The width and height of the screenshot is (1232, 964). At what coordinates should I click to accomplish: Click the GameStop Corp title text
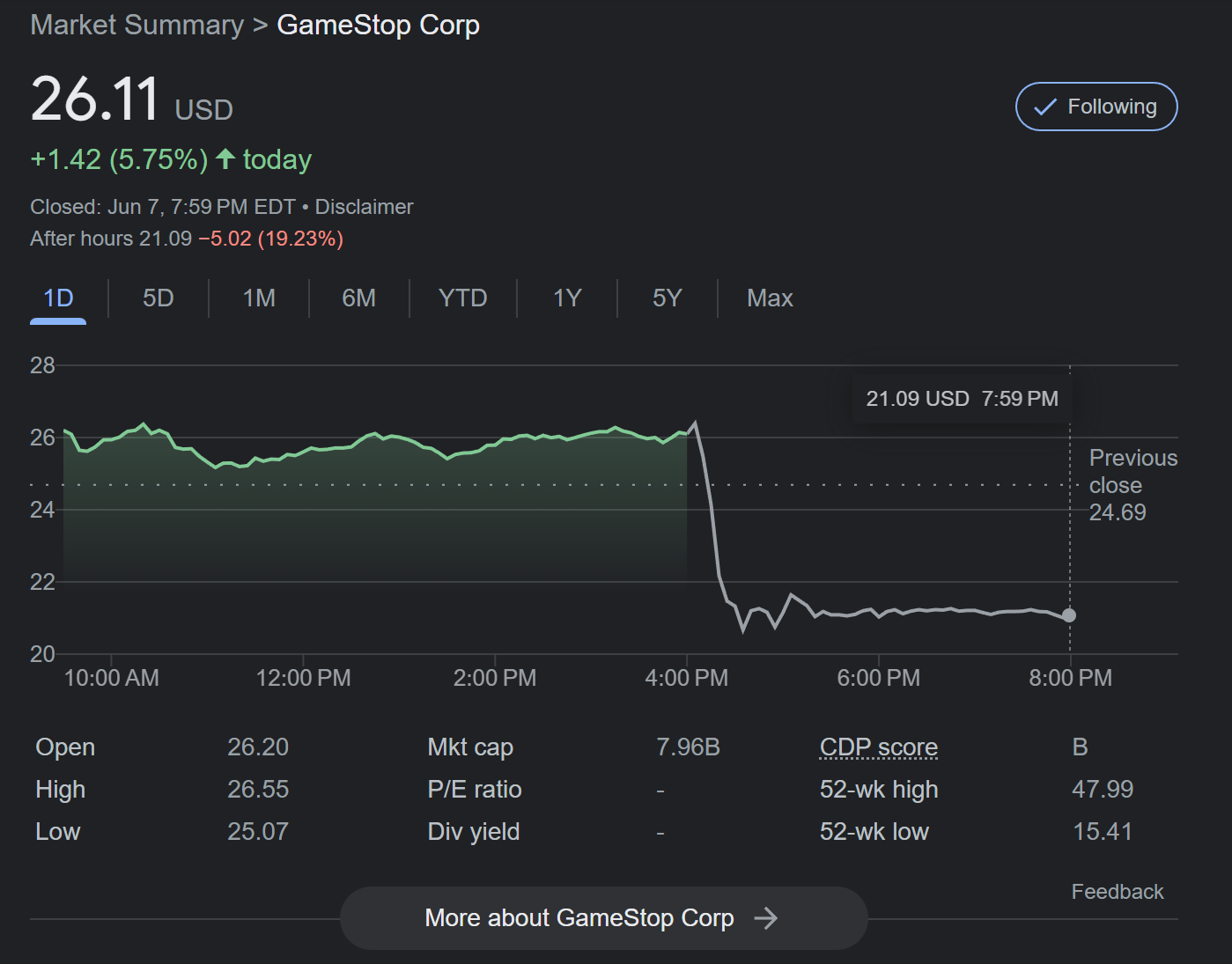coord(379,25)
